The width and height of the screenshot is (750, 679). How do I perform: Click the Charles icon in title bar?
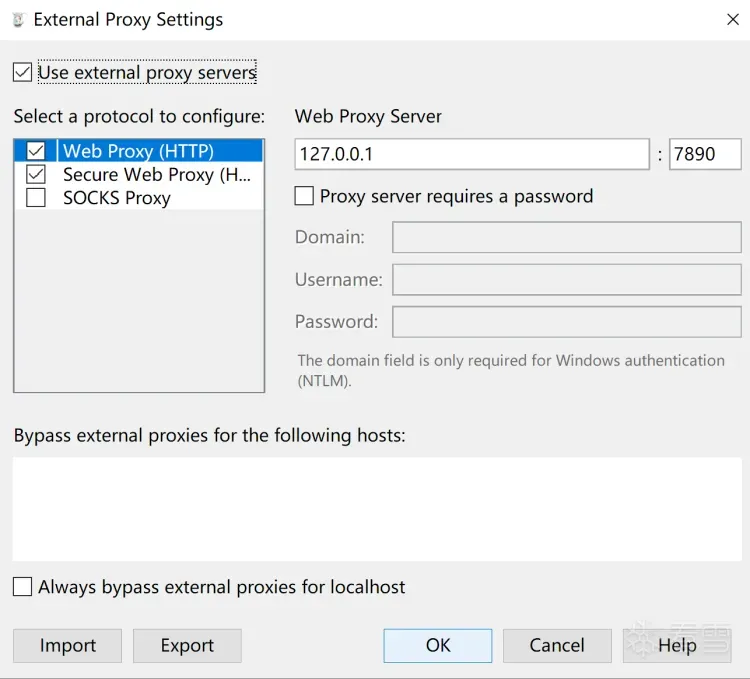pos(17,19)
